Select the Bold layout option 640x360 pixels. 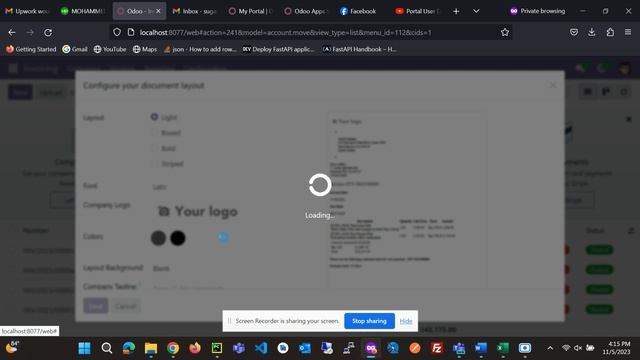[154, 148]
